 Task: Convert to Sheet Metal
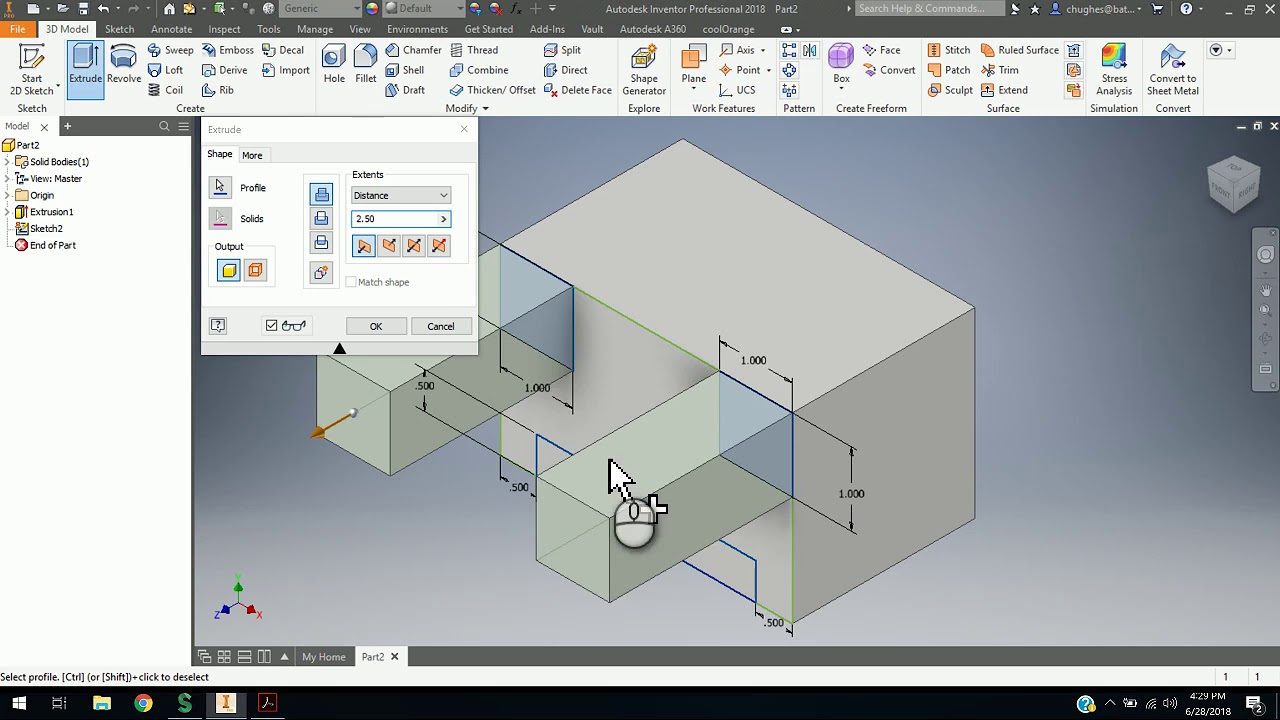(x=1173, y=70)
